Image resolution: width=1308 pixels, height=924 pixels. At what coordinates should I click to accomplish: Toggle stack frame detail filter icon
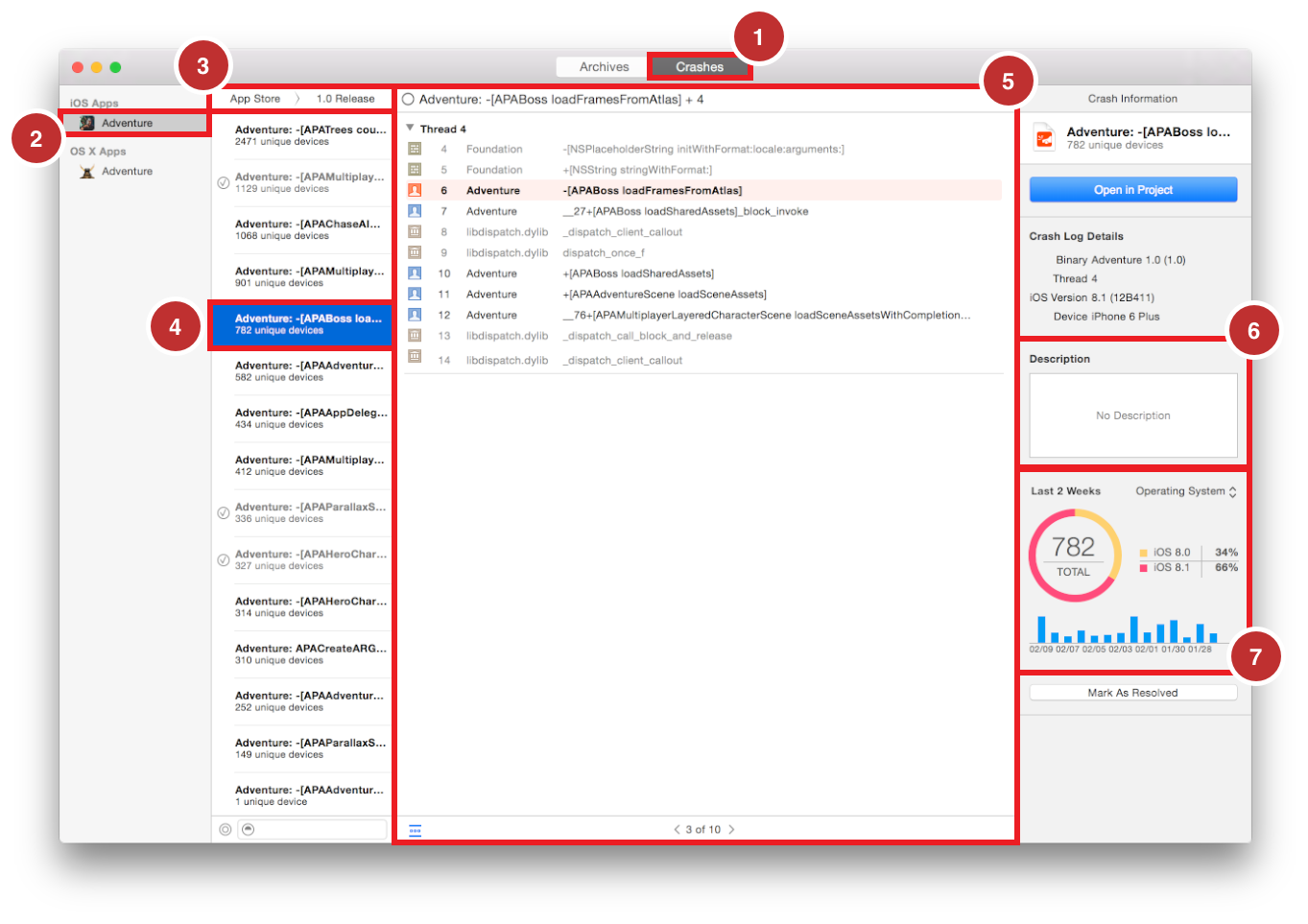pyautogui.click(x=415, y=830)
